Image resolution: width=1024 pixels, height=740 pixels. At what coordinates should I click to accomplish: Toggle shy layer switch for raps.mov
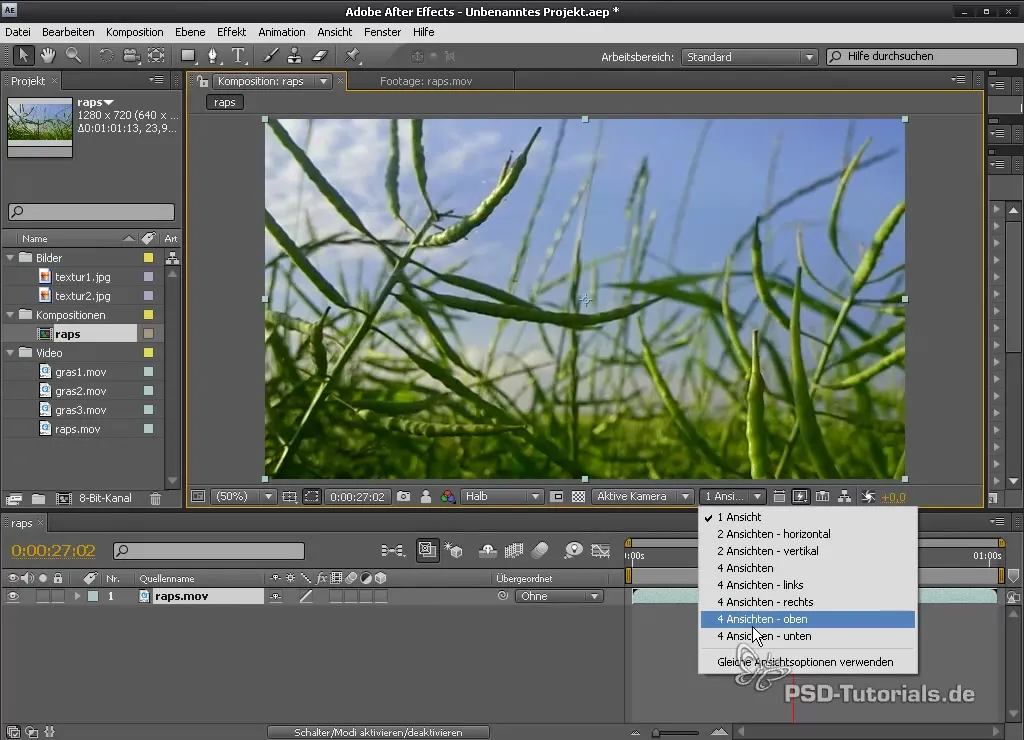(x=276, y=596)
